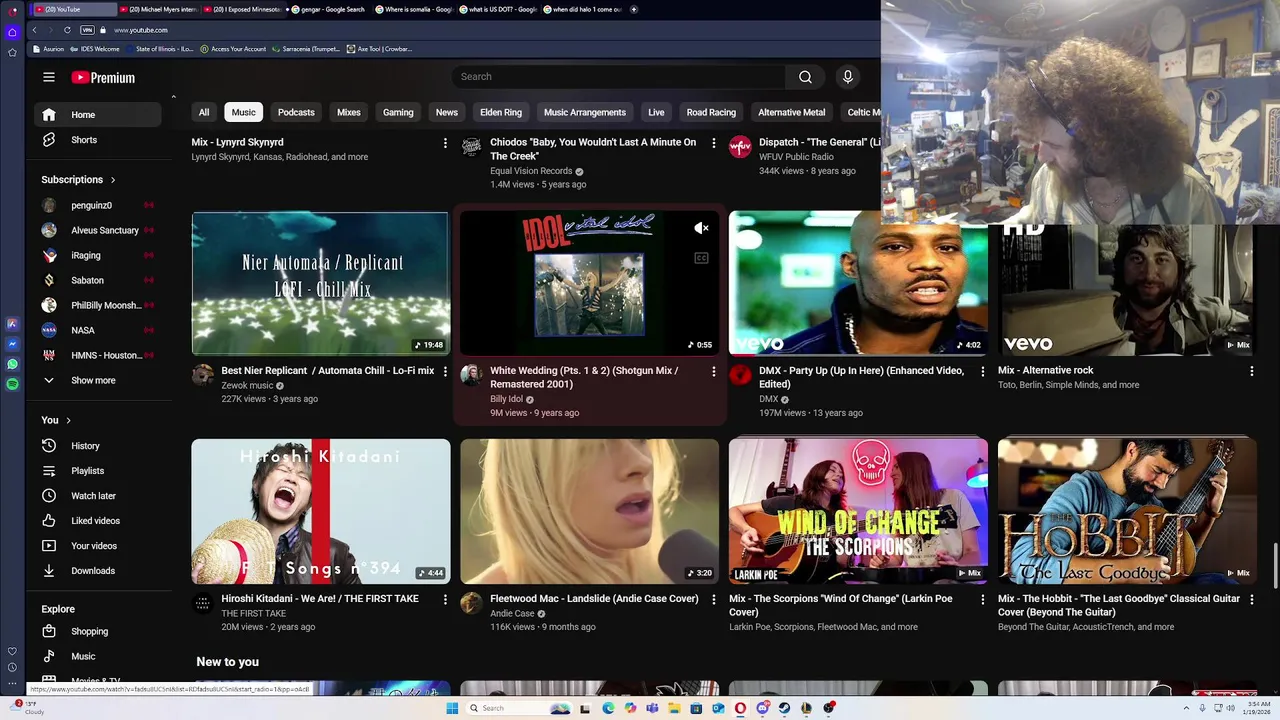Expand the You section arrow

pyautogui.click(x=68, y=421)
